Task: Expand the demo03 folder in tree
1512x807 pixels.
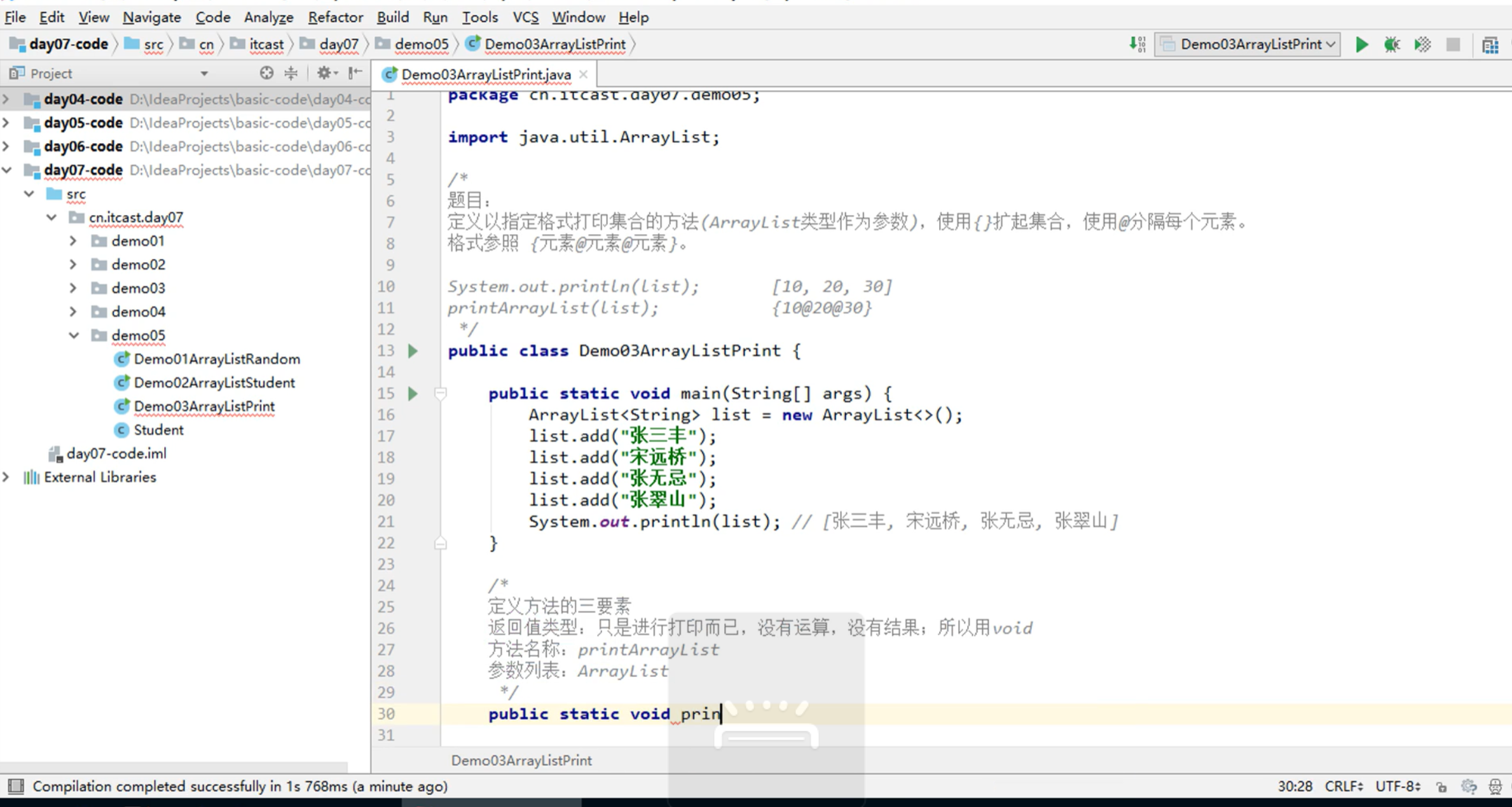Action: [x=73, y=288]
